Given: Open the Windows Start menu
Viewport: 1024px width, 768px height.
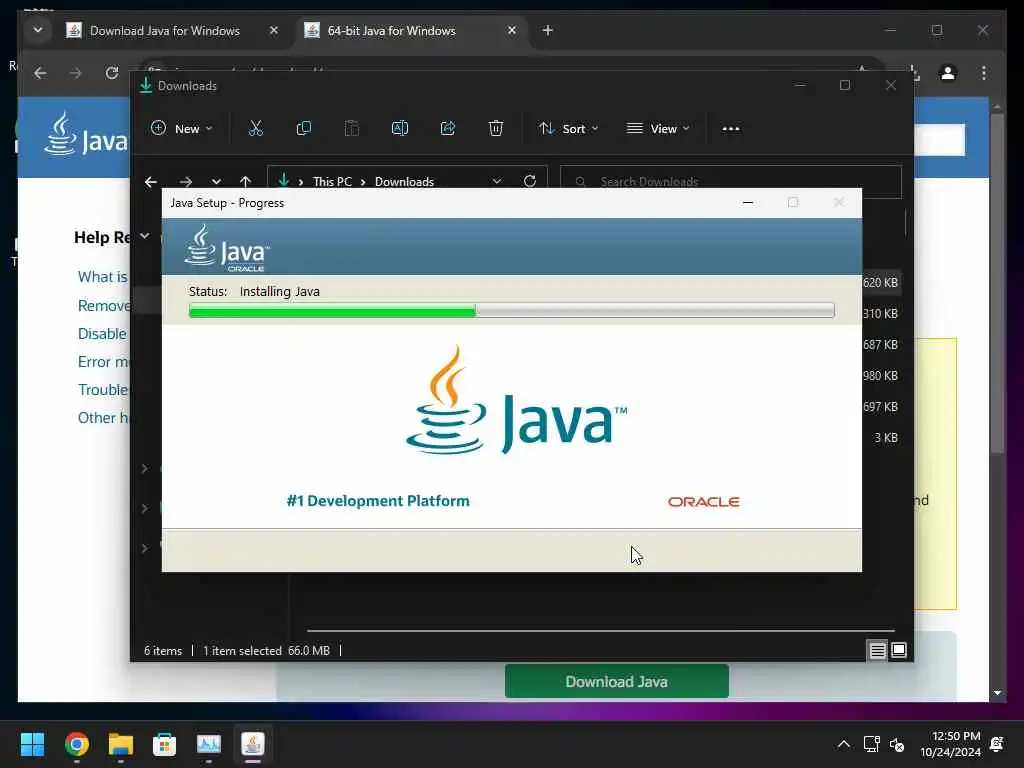Looking at the screenshot, I should pyautogui.click(x=33, y=744).
